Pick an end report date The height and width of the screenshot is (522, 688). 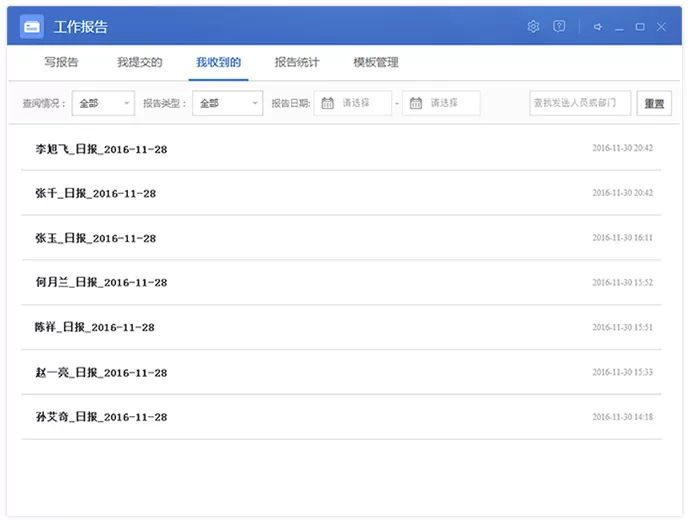[441, 103]
